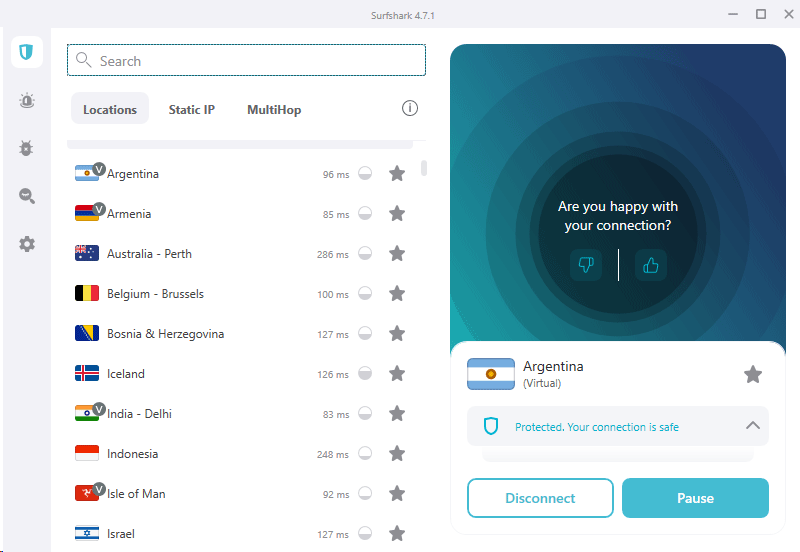This screenshot has height=552, width=800.
Task: Open the VPN shield sidebar icon
Action: pyautogui.click(x=27, y=52)
